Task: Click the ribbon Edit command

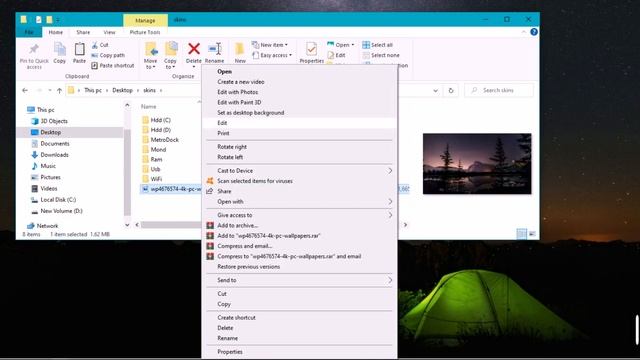Action: point(336,55)
